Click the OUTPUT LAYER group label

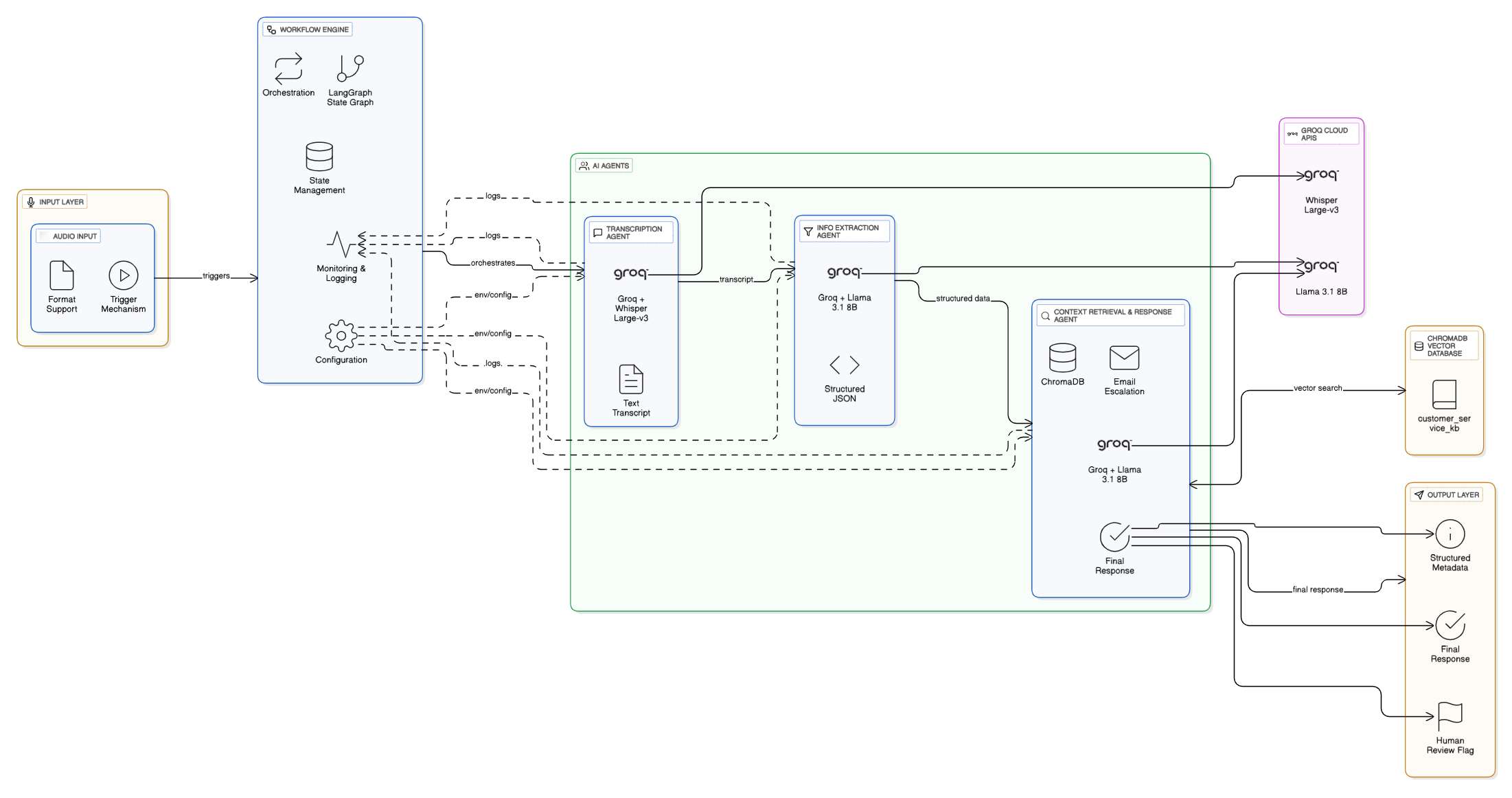tap(1447, 495)
